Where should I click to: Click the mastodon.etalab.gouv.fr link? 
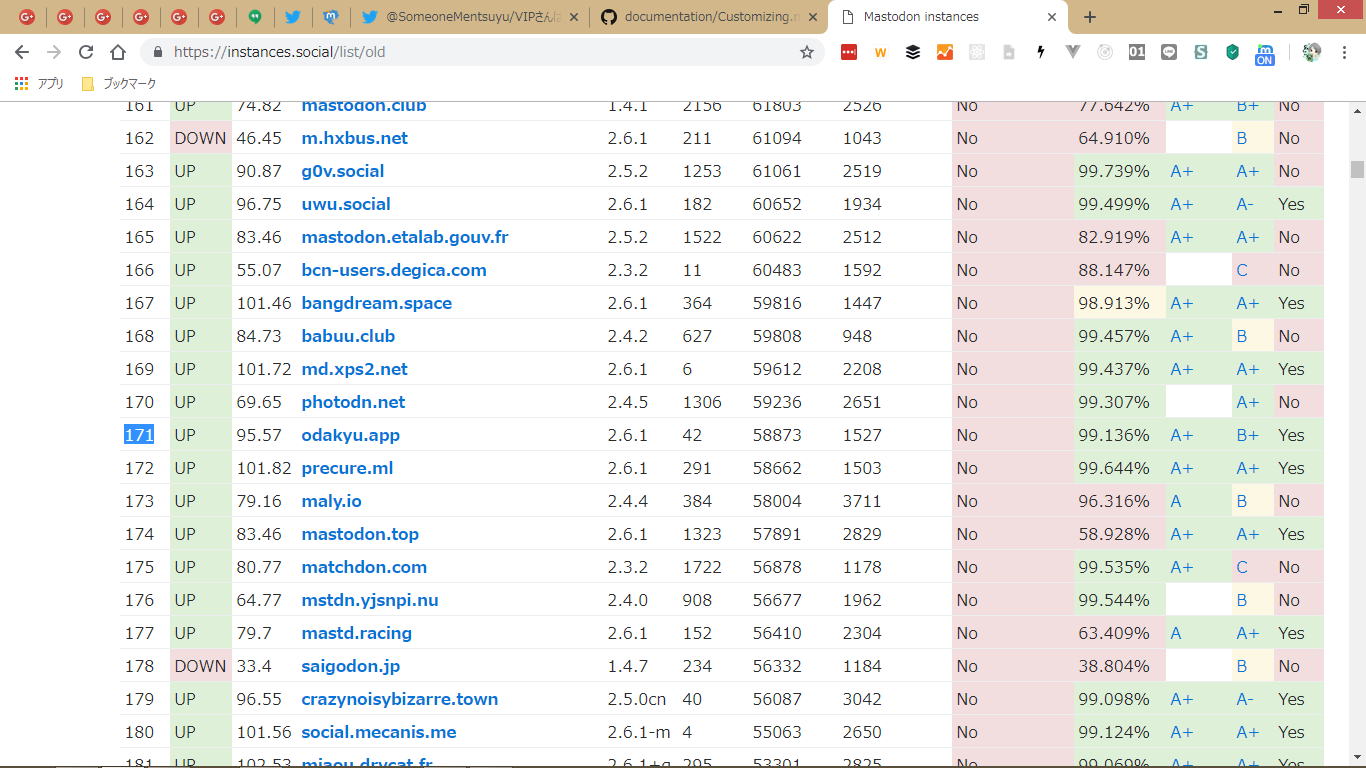pyautogui.click(x=404, y=237)
